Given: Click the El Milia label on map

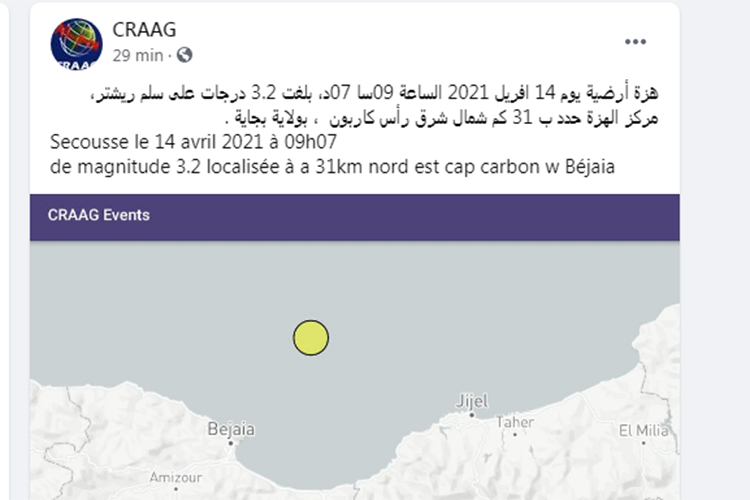Looking at the screenshot, I should point(645,431).
